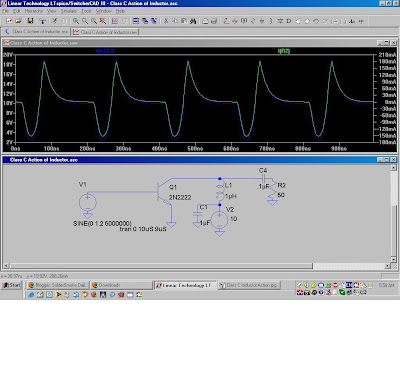The image size is (400, 375).
Task: Place a diode component
Action: [280, 21]
